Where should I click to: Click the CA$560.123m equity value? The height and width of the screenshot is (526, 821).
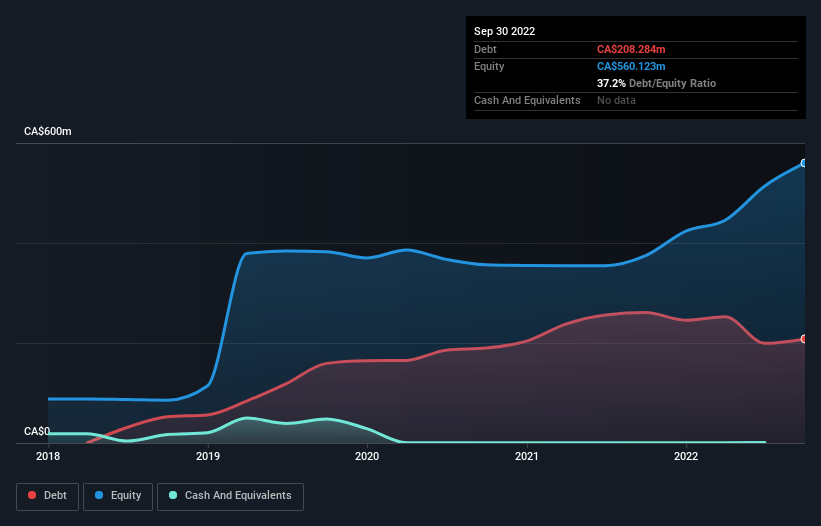pos(631,66)
